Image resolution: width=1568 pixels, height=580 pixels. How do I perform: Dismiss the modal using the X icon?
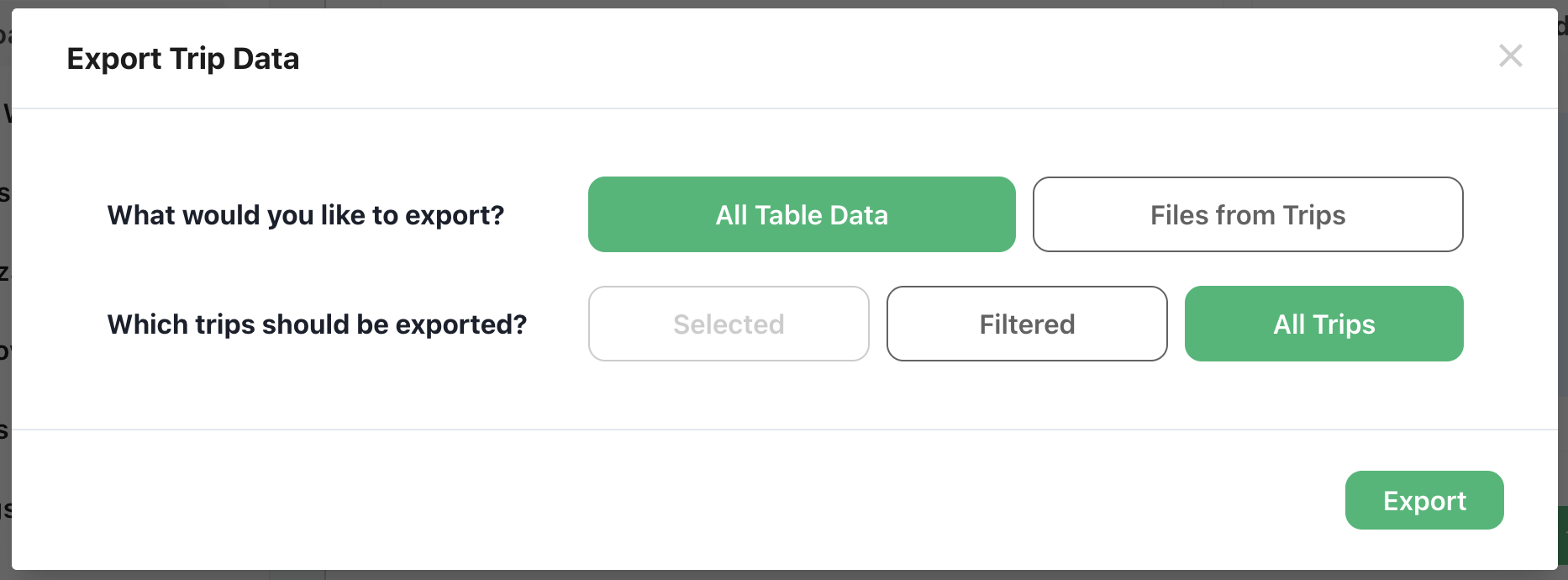(x=1510, y=56)
